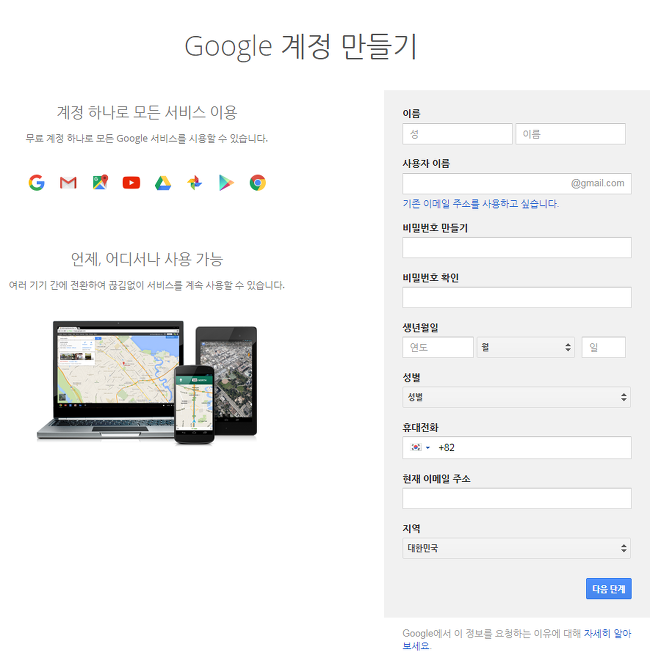
Task: Click the Chrome browser icon
Action: point(258,183)
